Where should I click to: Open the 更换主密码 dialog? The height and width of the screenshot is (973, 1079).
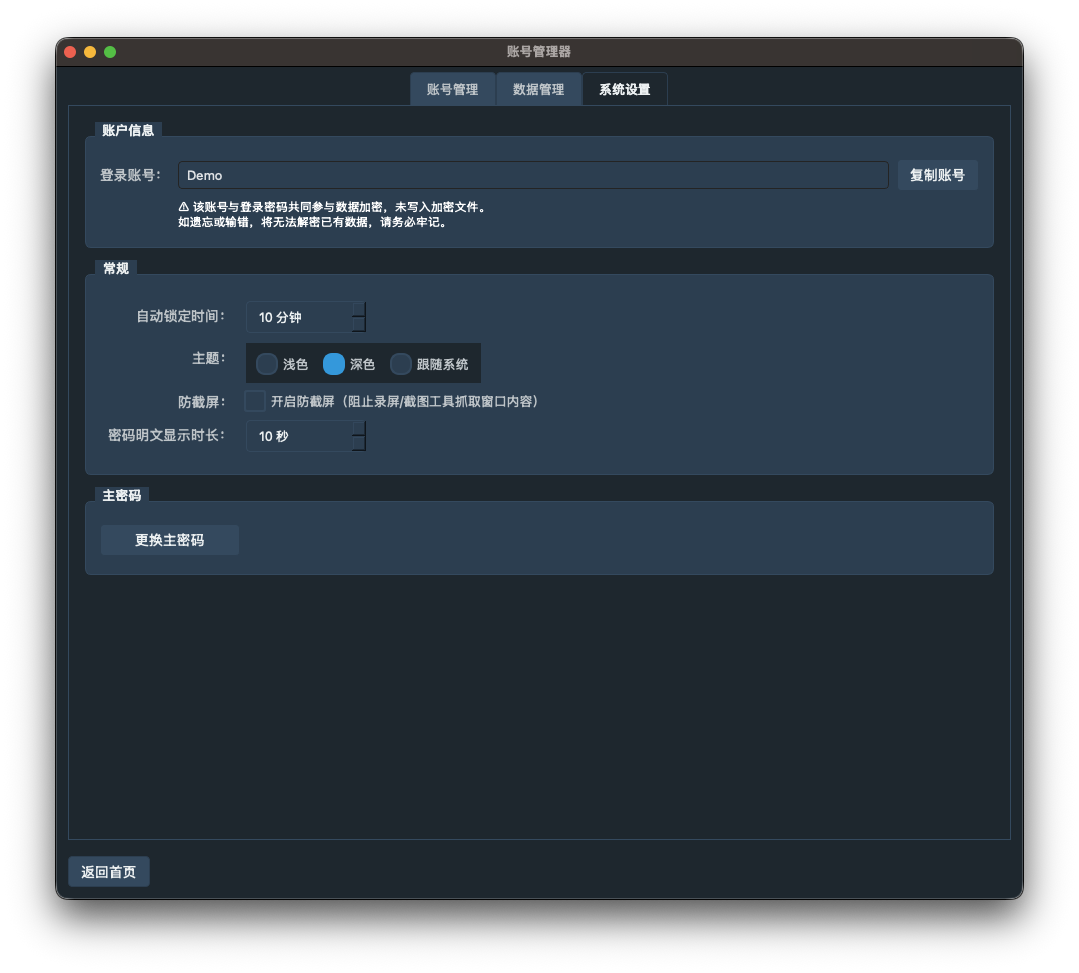(170, 540)
